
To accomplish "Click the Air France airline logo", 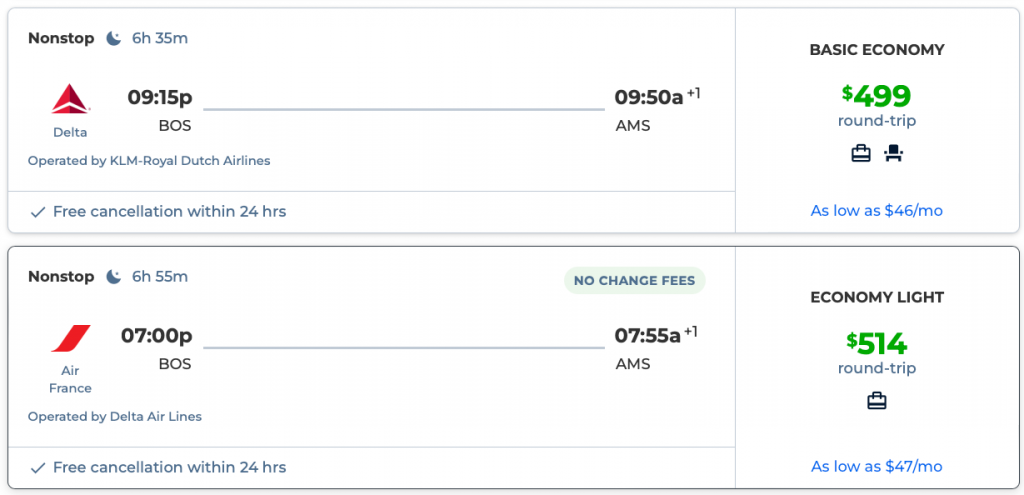I will (x=70, y=338).
